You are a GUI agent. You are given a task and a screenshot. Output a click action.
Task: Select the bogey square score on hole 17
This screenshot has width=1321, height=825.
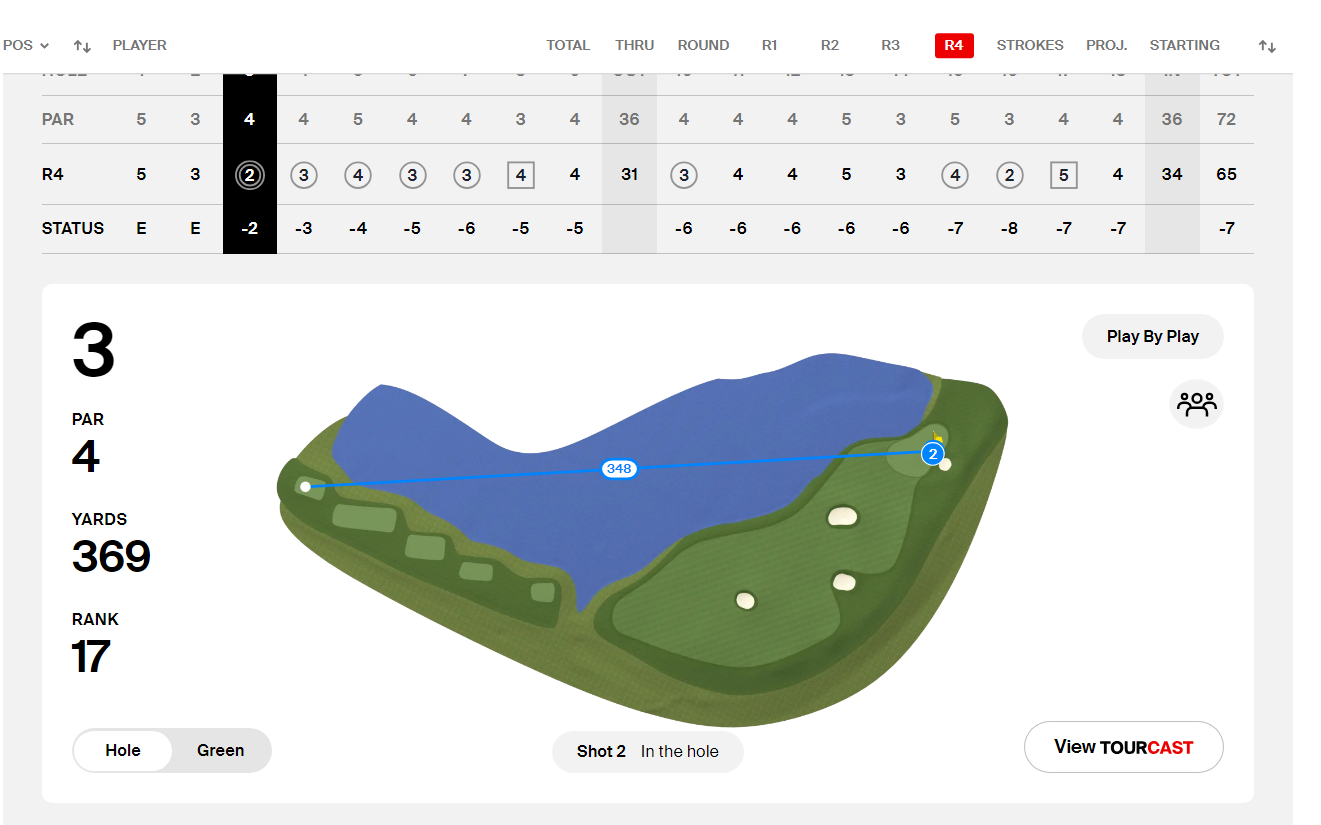1063,175
